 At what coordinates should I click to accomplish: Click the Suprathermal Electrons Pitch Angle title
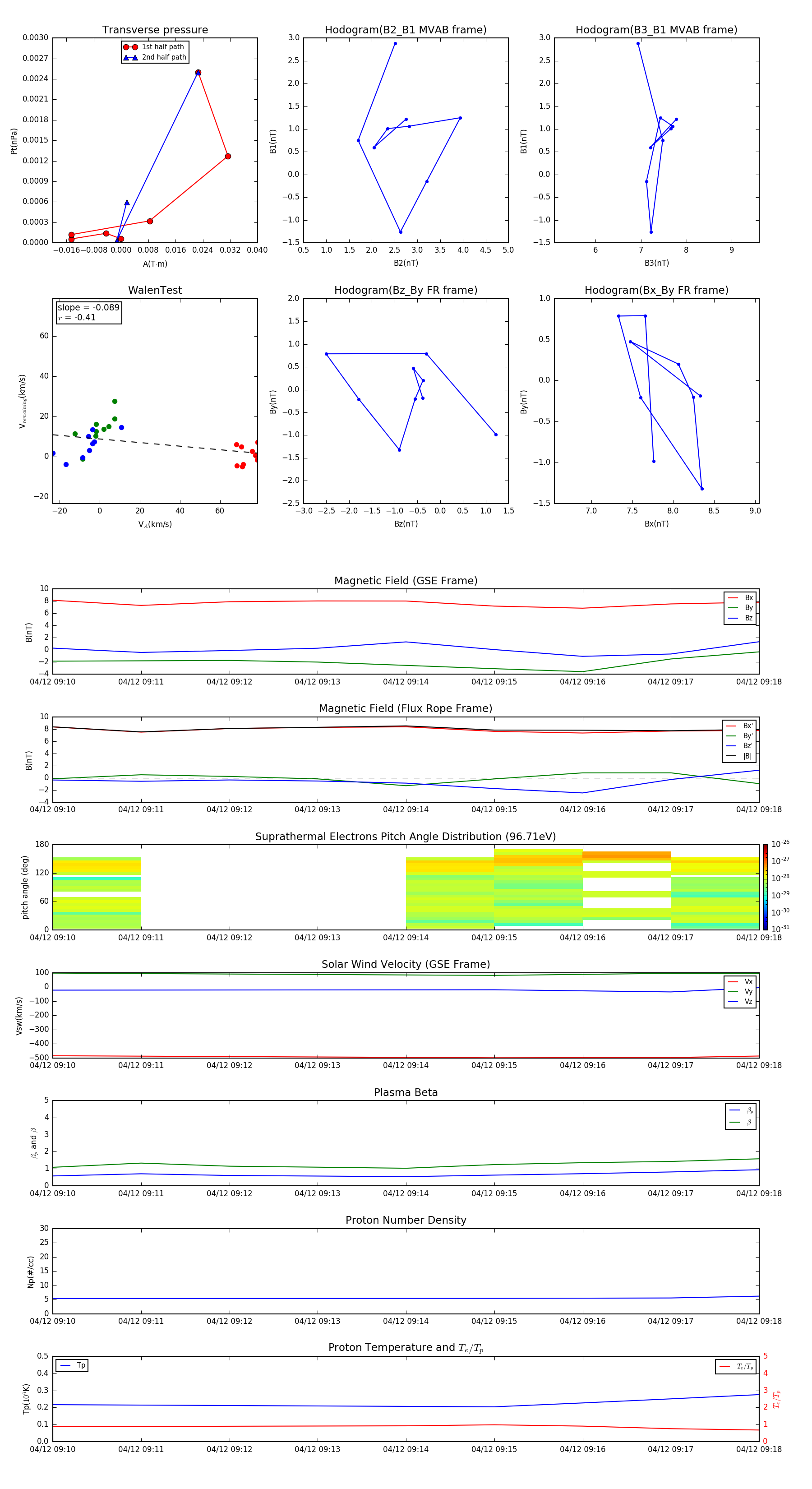(406, 837)
